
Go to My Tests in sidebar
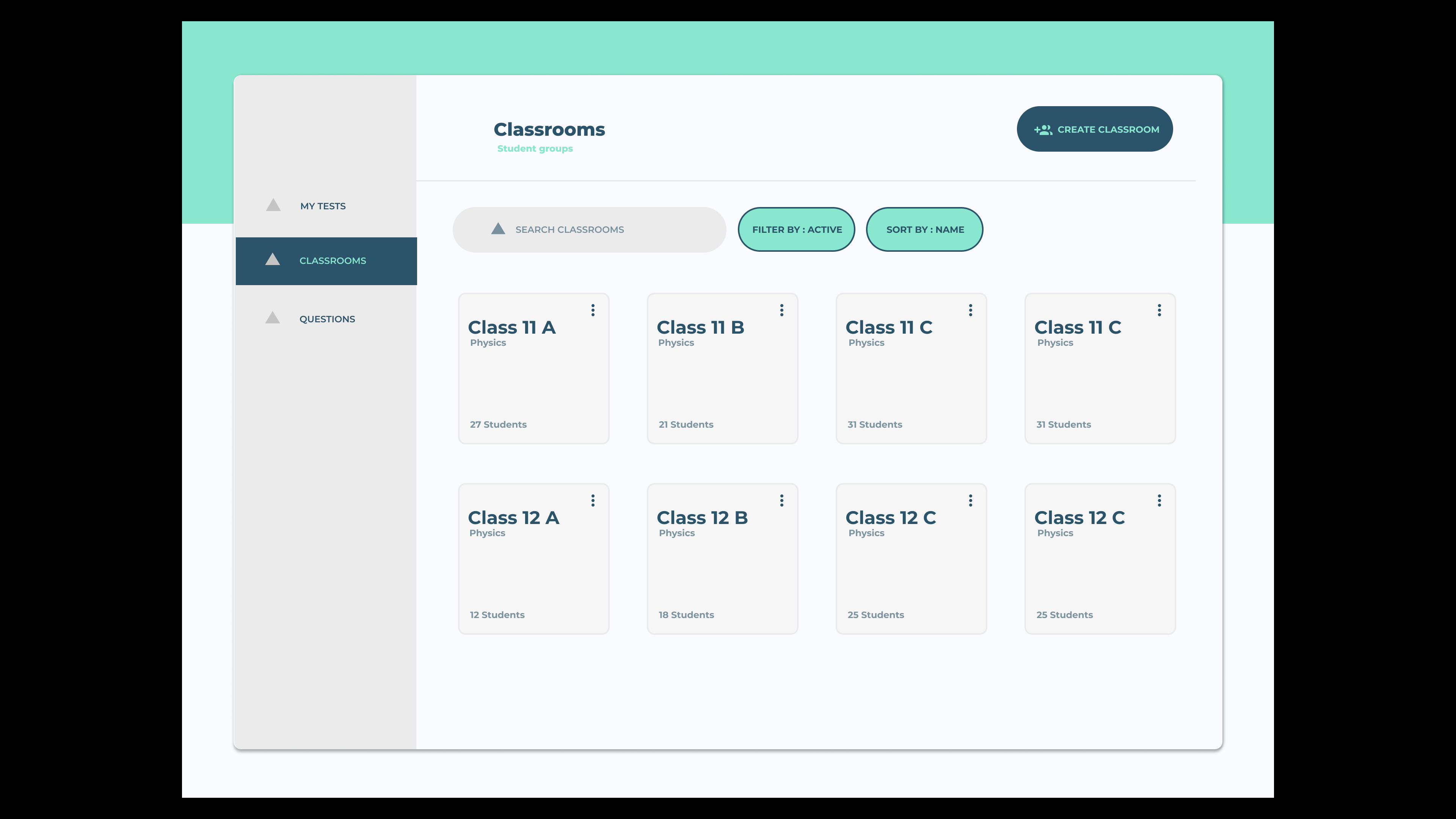323,206
